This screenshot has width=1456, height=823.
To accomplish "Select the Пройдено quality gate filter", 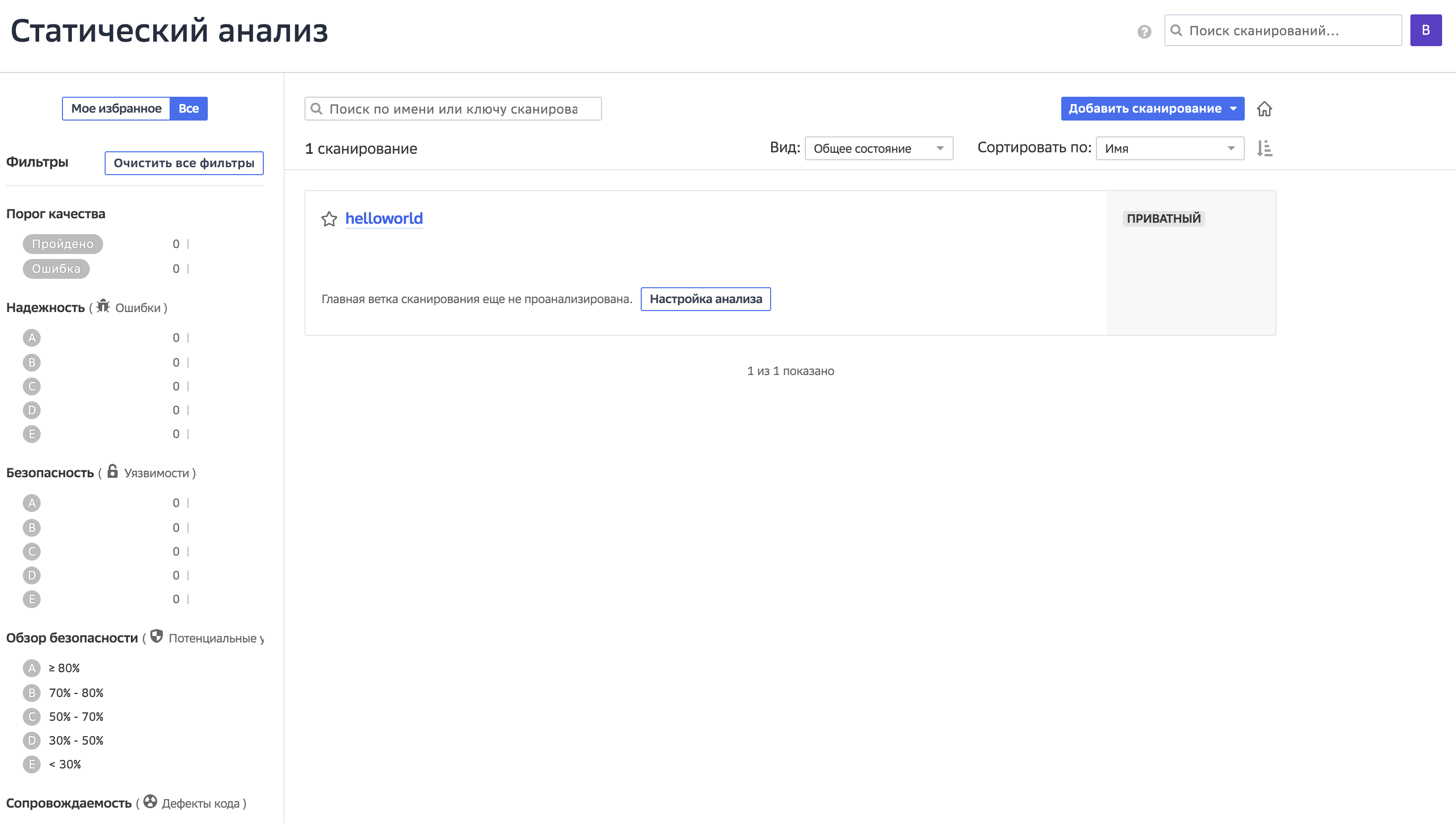I will pyautogui.click(x=63, y=244).
